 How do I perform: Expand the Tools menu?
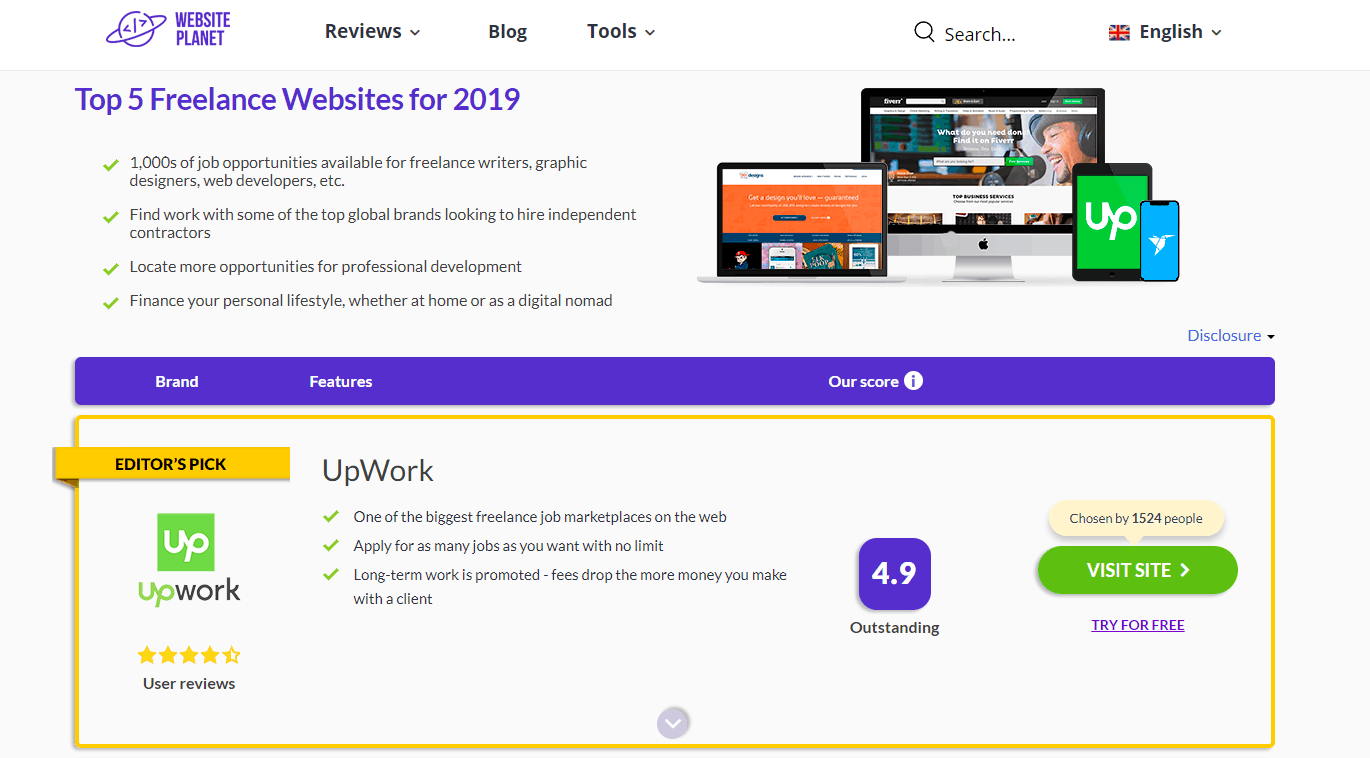[621, 31]
